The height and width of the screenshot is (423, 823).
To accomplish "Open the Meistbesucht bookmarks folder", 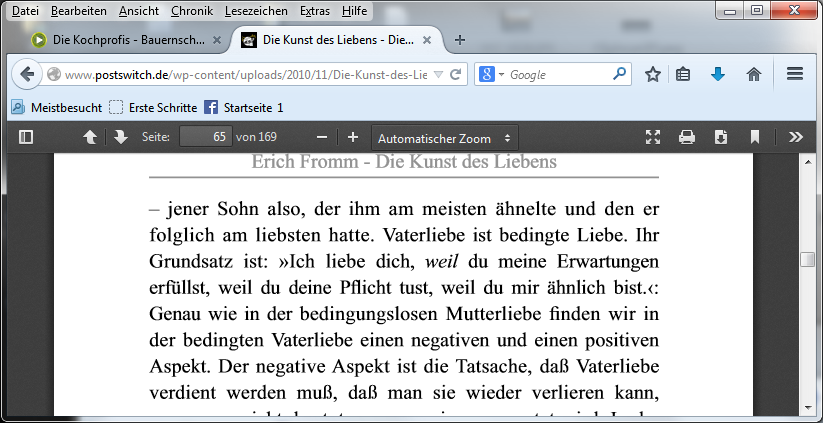I will pyautogui.click(x=55, y=107).
